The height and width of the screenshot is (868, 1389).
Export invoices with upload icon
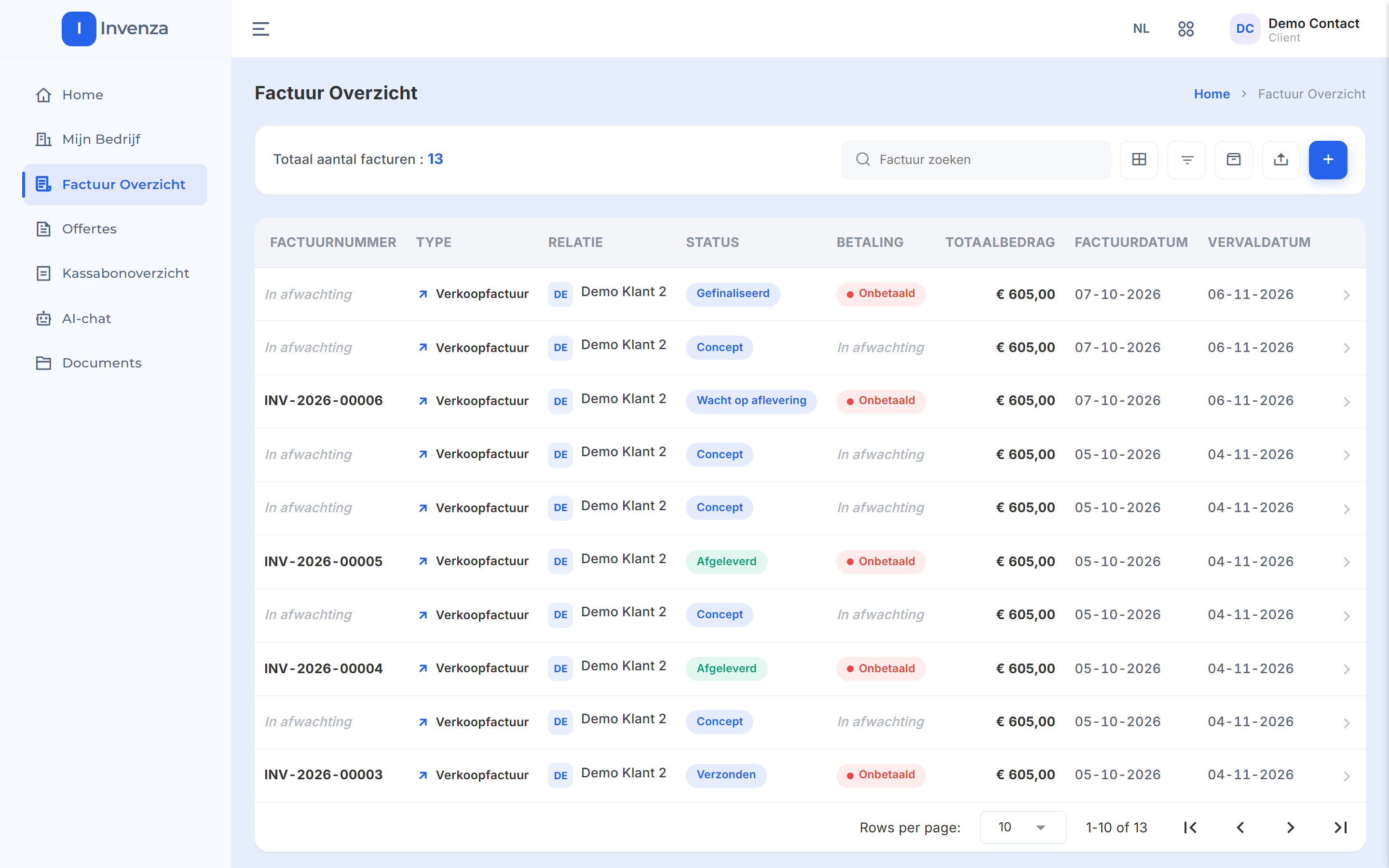(x=1280, y=160)
